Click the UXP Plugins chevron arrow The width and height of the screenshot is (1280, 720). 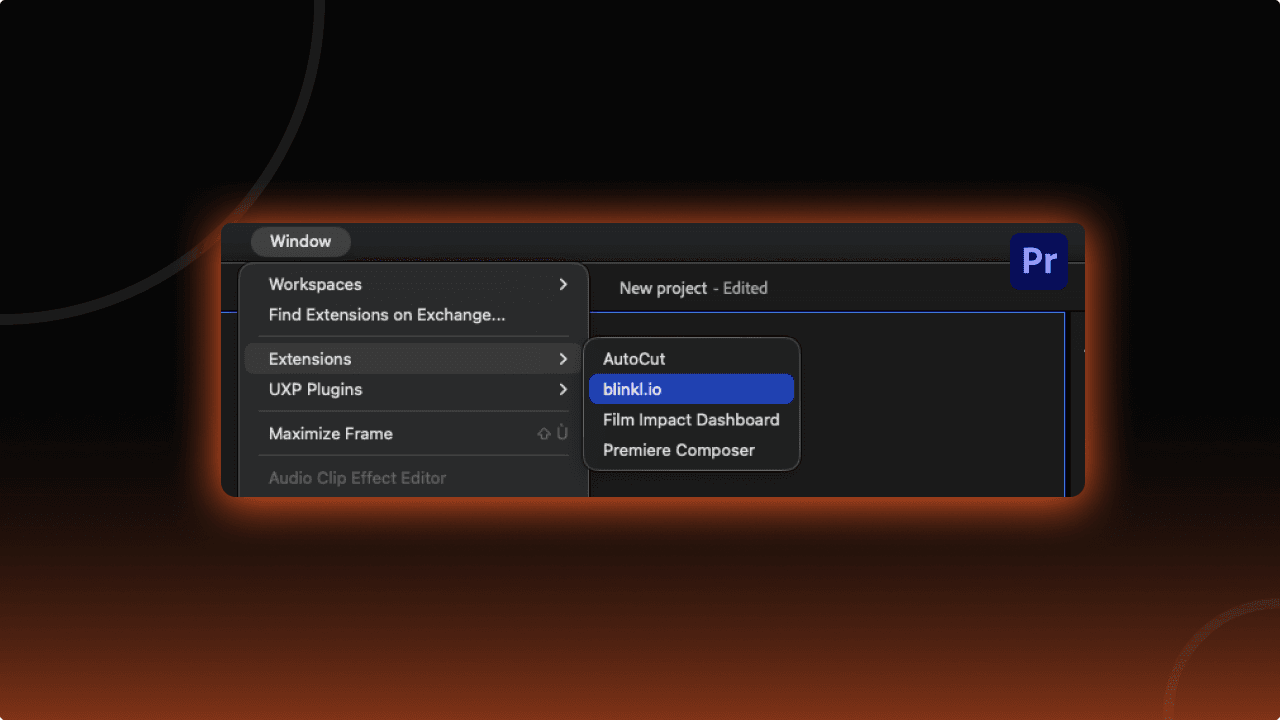click(562, 389)
